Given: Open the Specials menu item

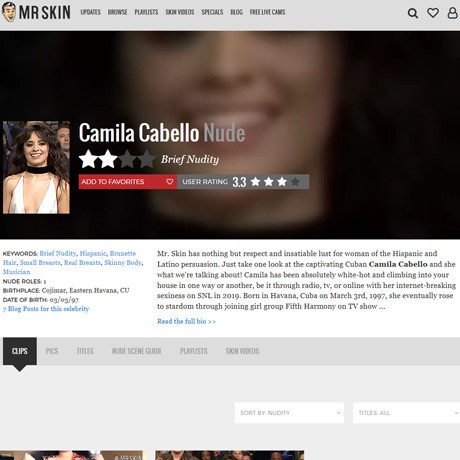Looking at the screenshot, I should (x=212, y=12).
